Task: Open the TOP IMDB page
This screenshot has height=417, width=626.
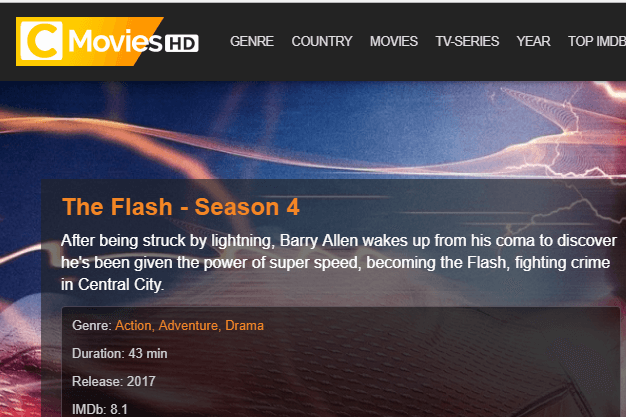Action: (597, 41)
